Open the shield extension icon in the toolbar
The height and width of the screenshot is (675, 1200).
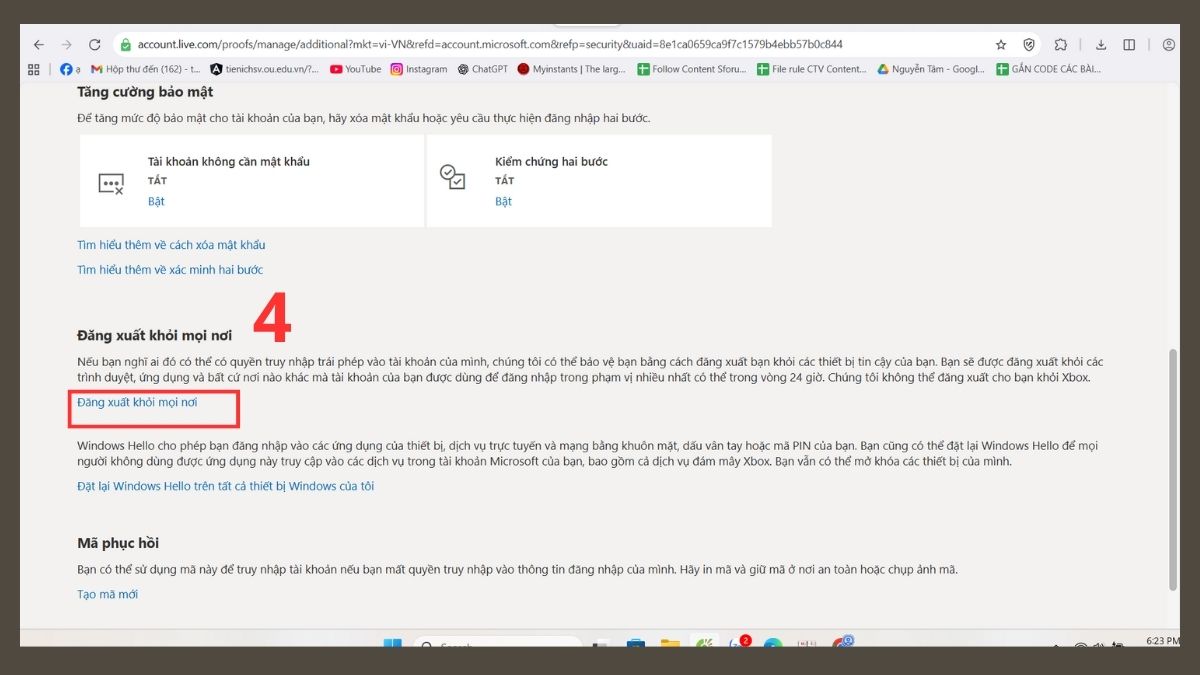(1029, 45)
